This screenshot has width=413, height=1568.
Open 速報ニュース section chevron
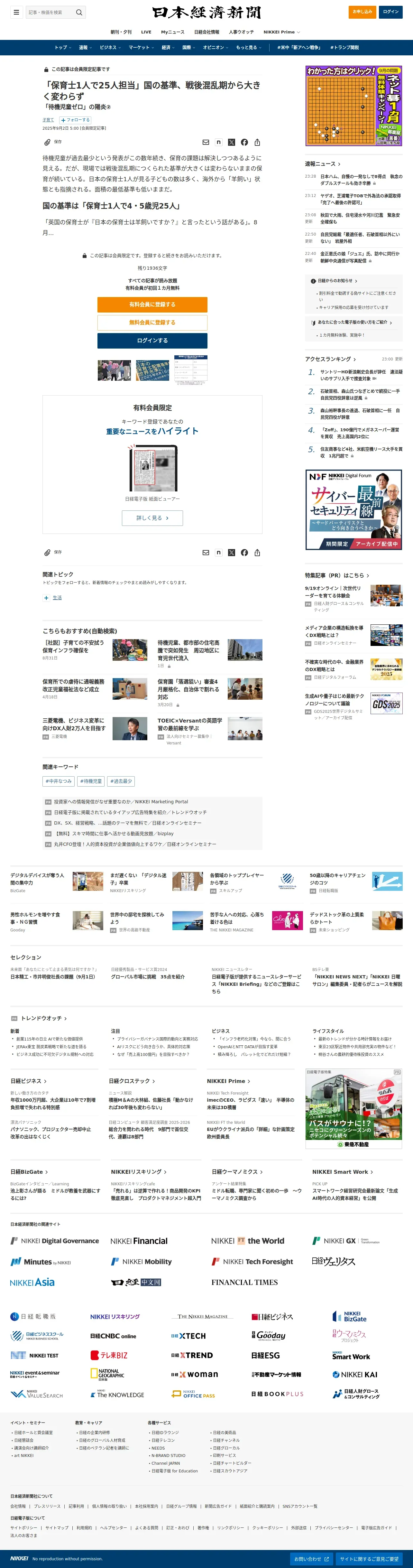pos(339,164)
